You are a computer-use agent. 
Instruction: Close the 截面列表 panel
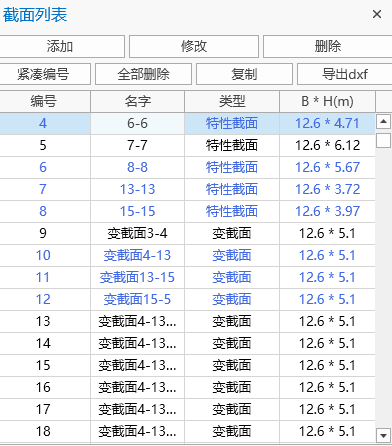click(377, 14)
